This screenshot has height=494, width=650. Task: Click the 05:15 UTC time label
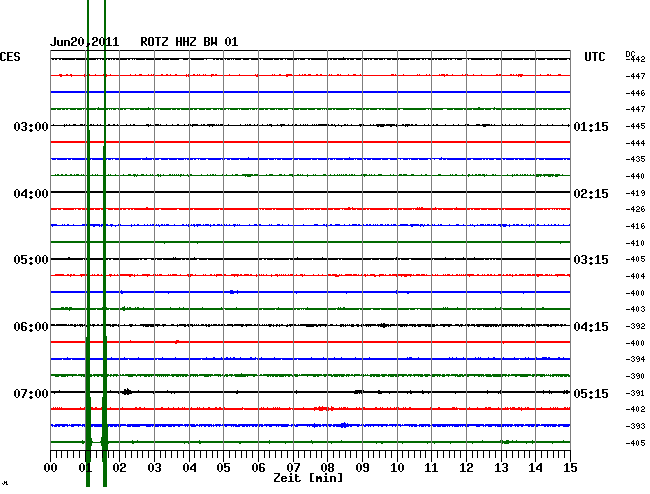pyautogui.click(x=591, y=393)
